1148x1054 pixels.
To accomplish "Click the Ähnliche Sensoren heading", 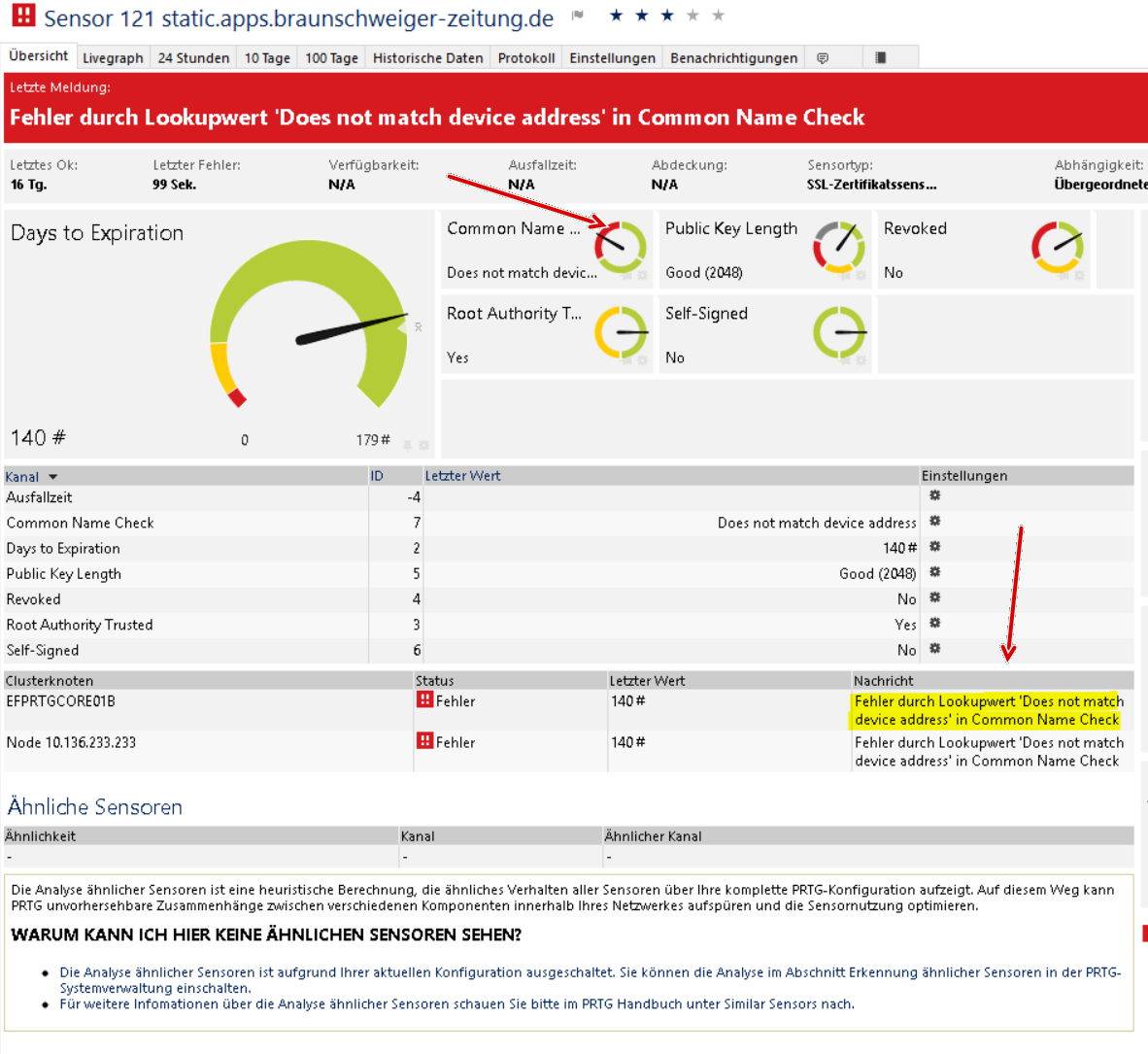I will click(x=94, y=806).
